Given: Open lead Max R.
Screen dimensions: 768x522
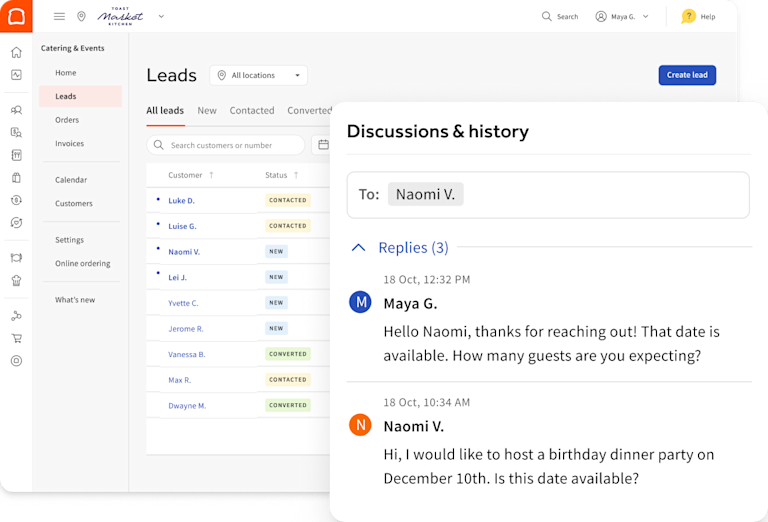Looking at the screenshot, I should pos(180,380).
